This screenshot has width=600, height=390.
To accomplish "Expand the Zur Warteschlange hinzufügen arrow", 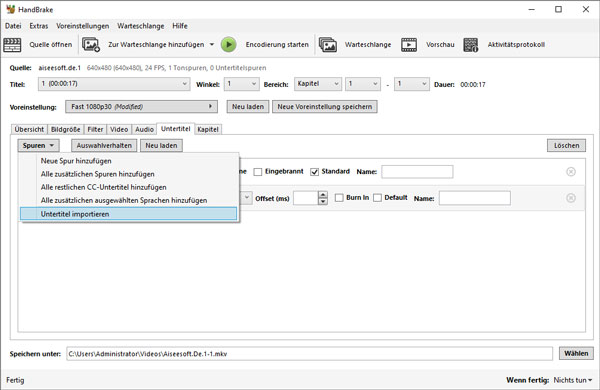I will pyautogui.click(x=212, y=45).
